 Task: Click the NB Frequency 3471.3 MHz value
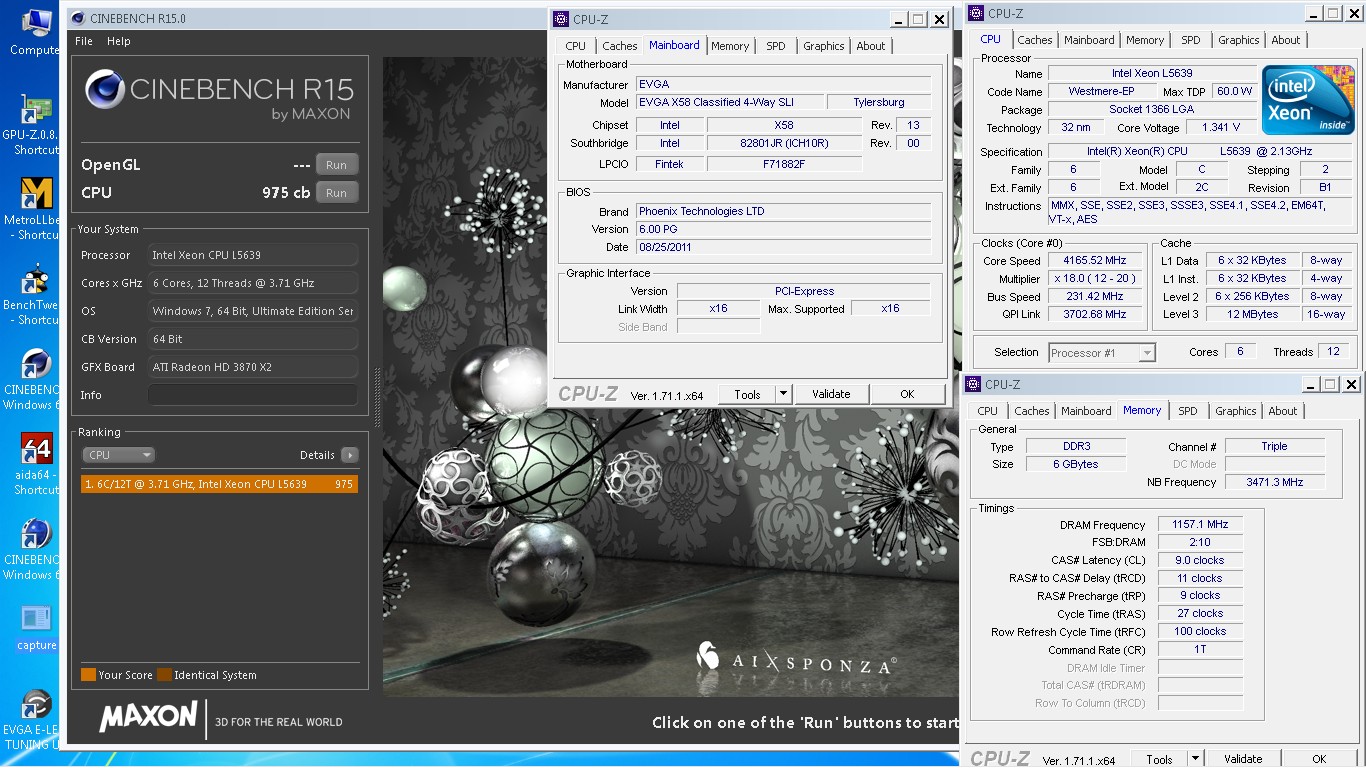[1275, 482]
